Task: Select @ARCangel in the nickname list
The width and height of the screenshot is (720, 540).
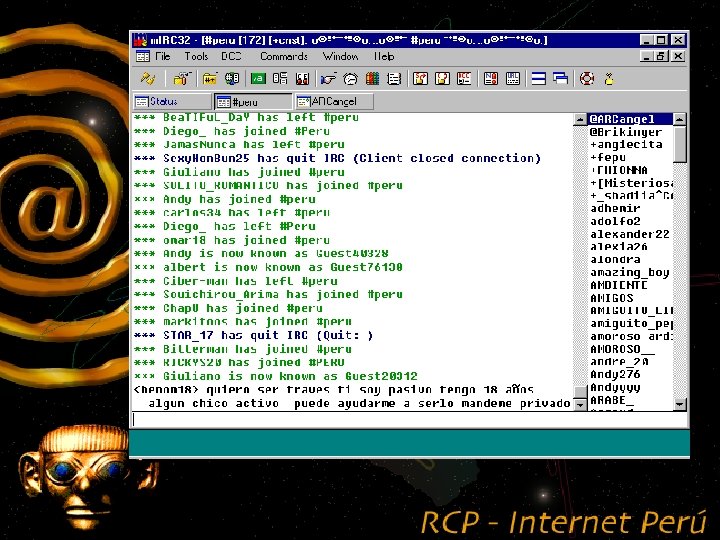Action: pyautogui.click(x=630, y=119)
